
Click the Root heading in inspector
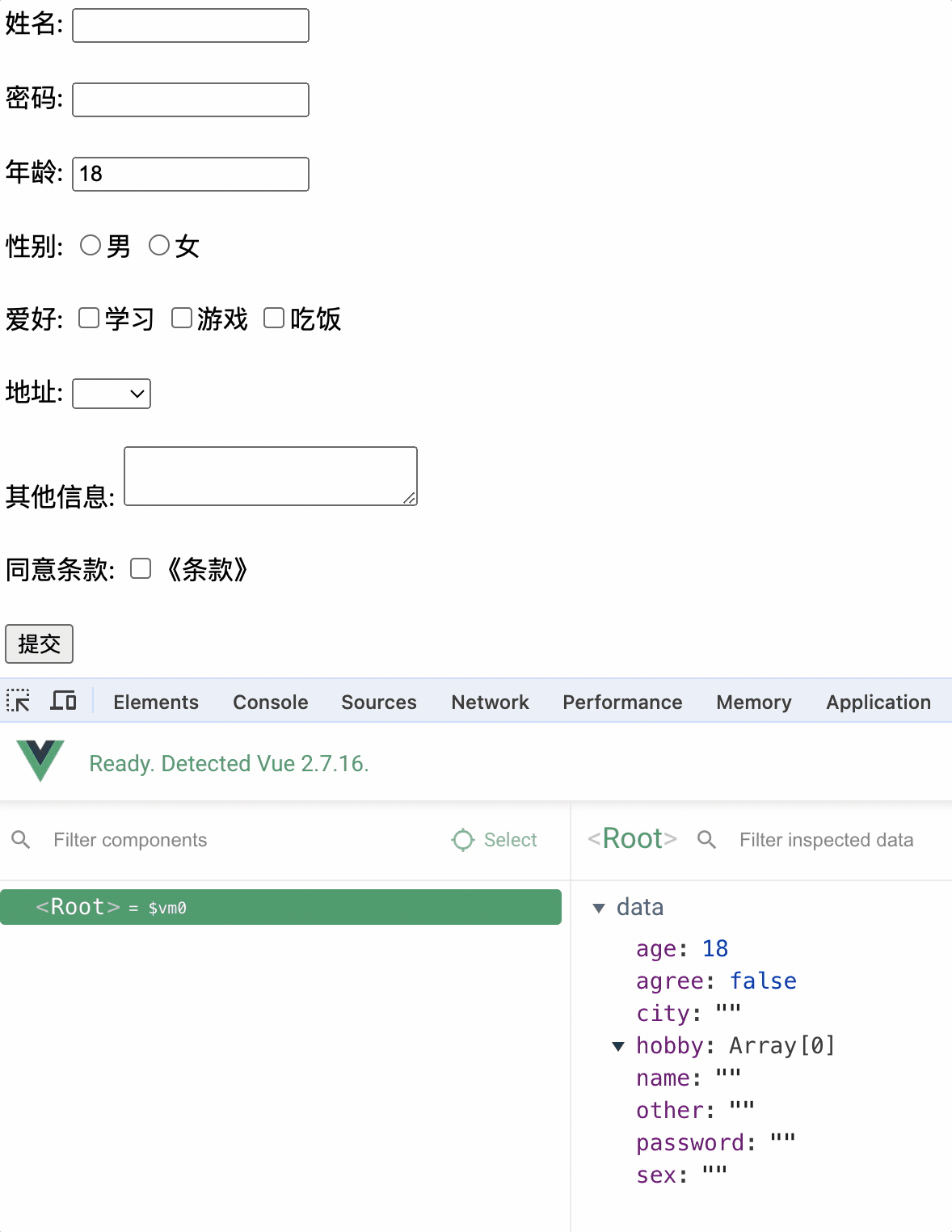point(632,838)
